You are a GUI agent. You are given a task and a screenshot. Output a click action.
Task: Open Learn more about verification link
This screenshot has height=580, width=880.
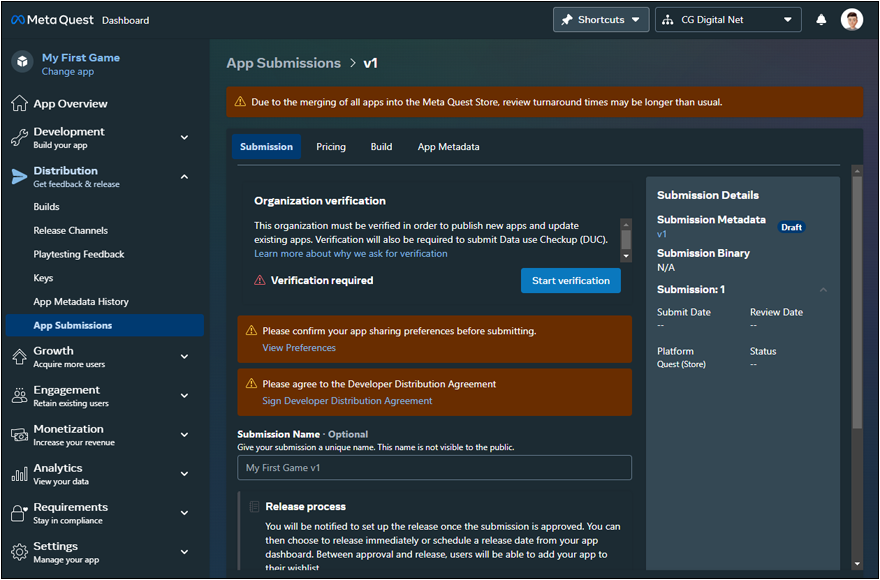(351, 253)
